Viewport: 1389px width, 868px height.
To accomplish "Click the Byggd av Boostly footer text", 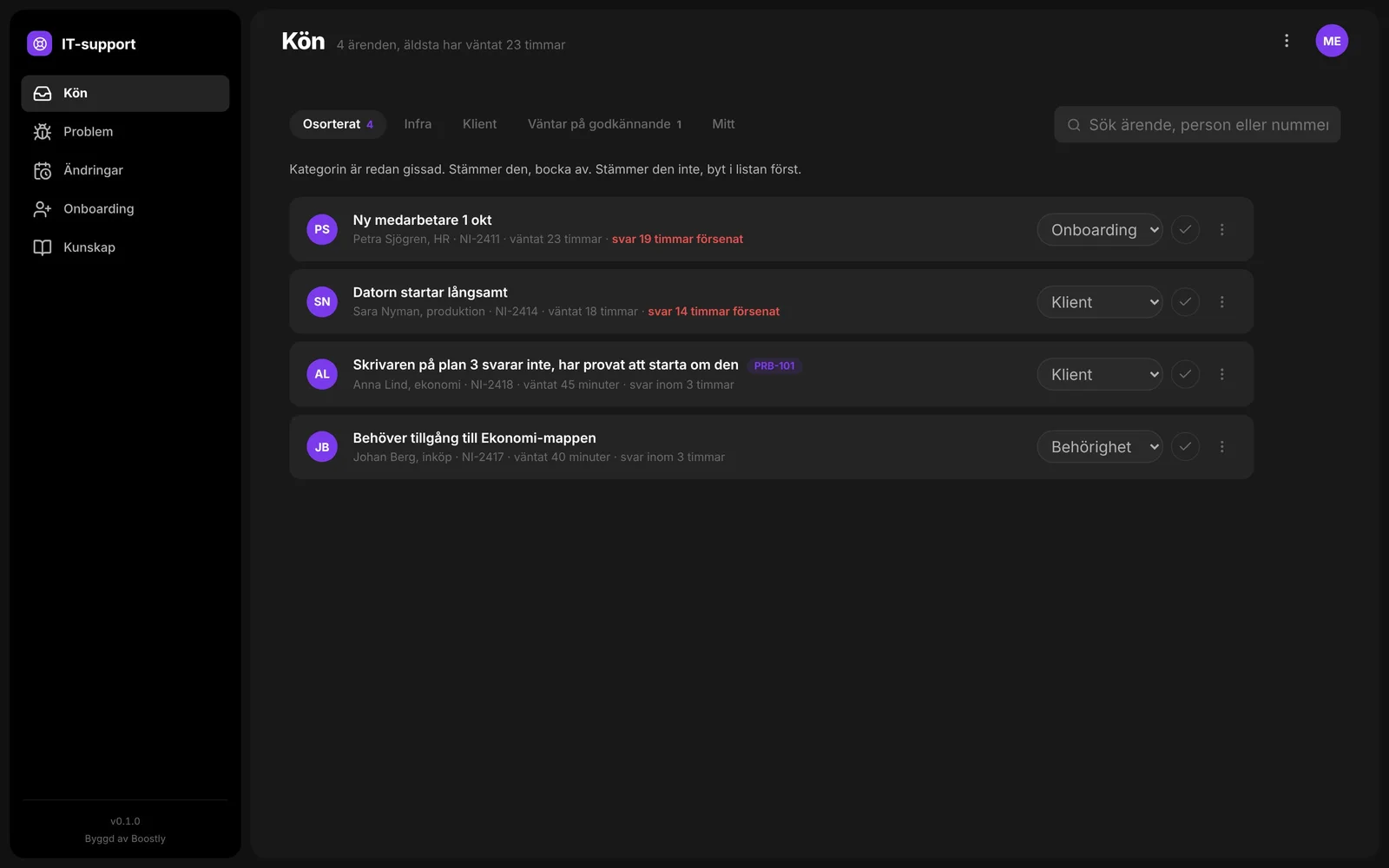I will (125, 838).
